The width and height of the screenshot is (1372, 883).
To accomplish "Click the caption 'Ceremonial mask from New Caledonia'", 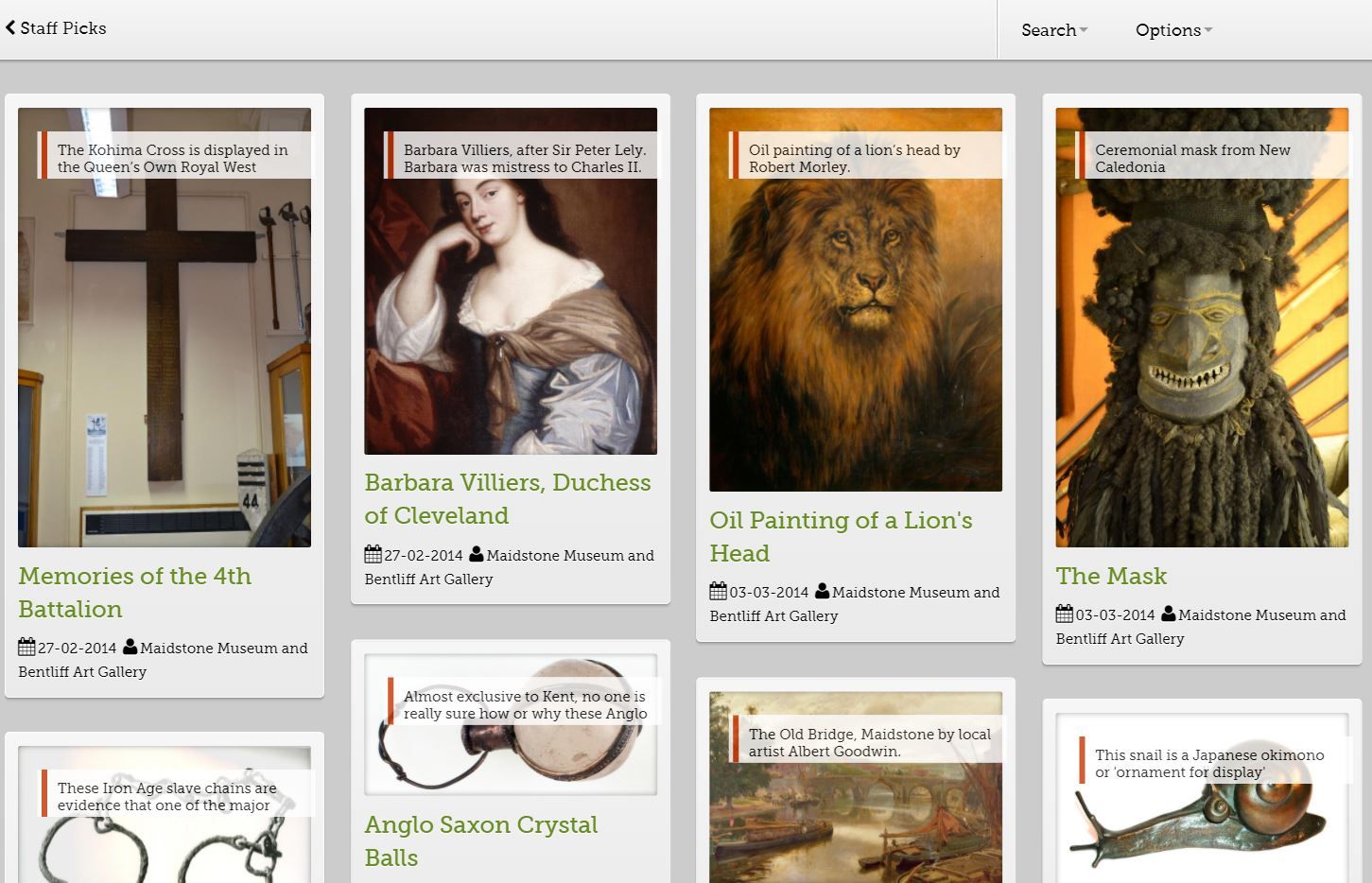I will (1192, 158).
